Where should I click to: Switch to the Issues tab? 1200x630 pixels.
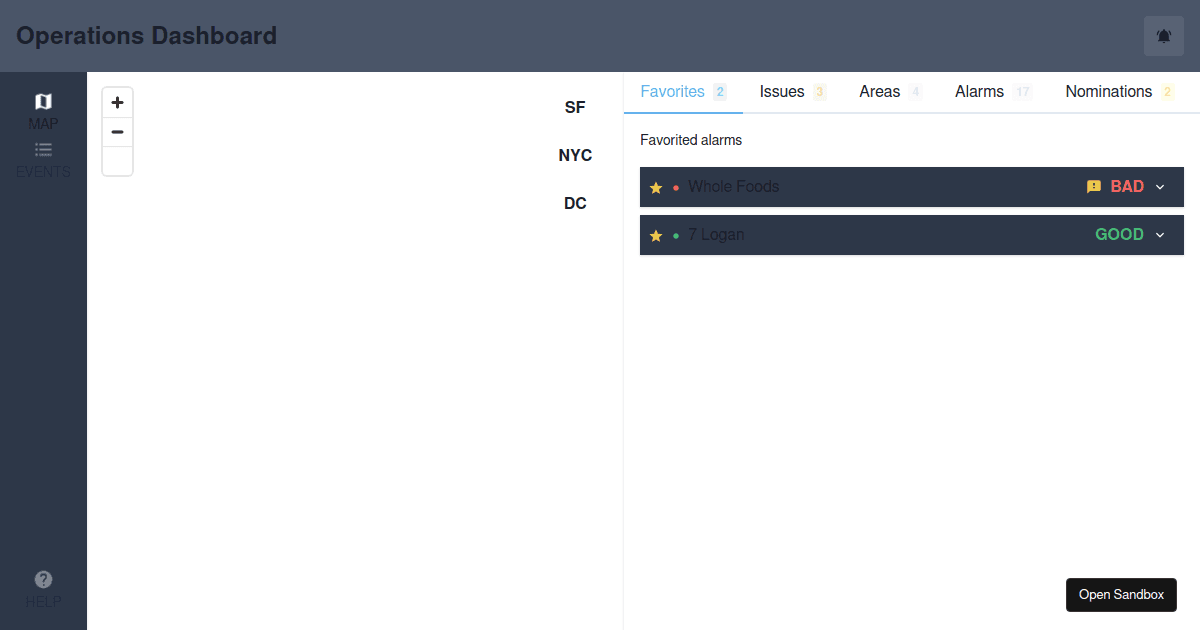793,92
